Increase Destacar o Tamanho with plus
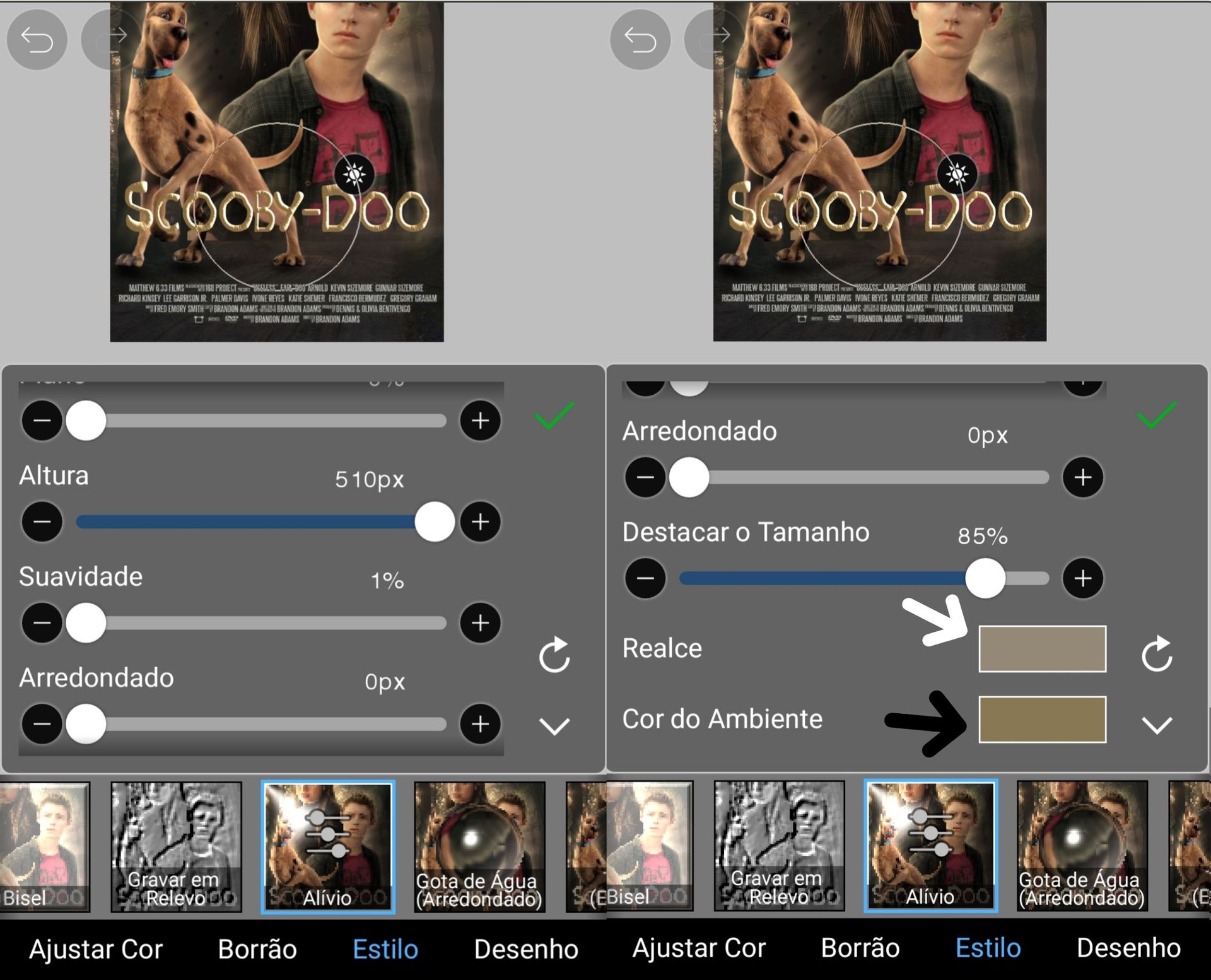This screenshot has height=980, width=1211. [x=1083, y=578]
